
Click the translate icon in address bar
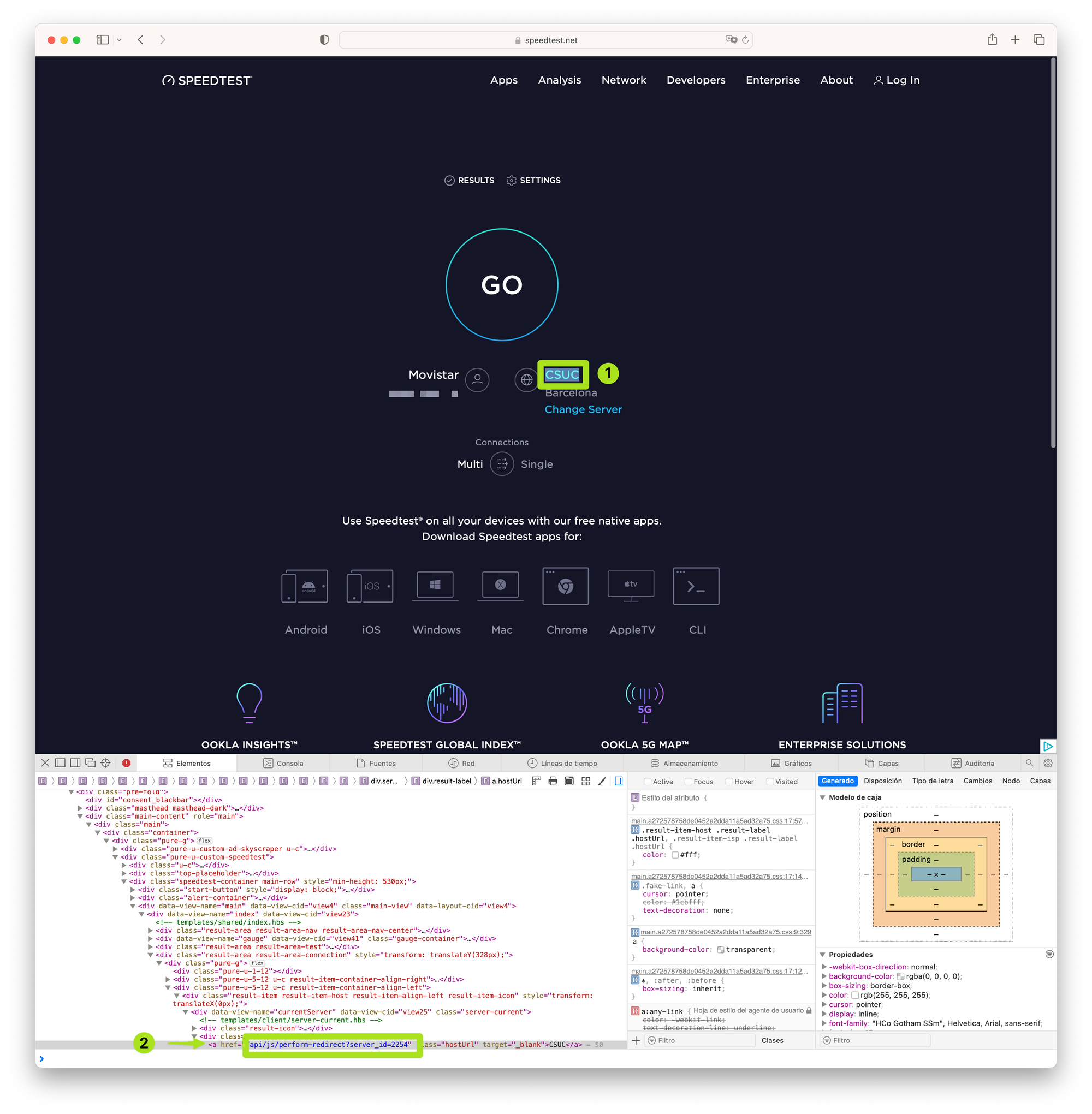coord(731,39)
